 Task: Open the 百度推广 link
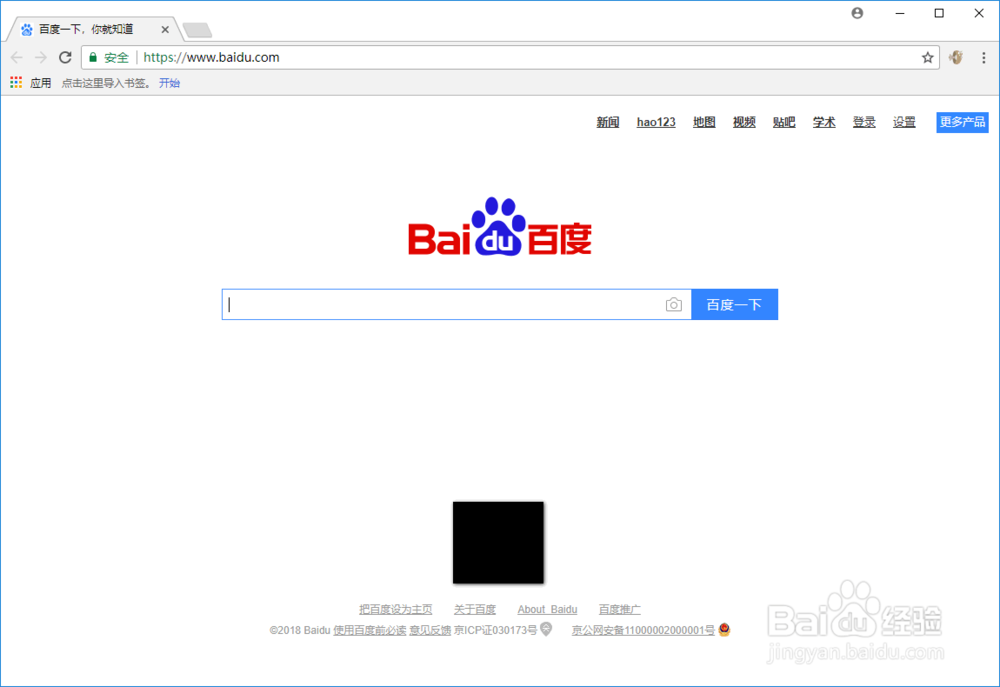coord(619,609)
